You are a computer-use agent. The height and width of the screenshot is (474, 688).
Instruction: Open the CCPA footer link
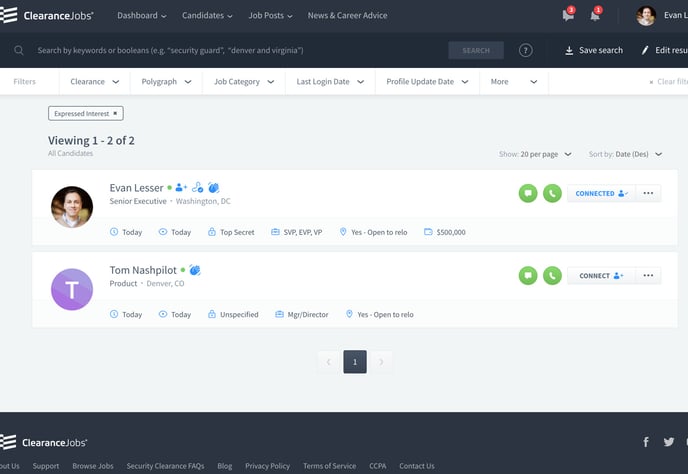tap(377, 466)
